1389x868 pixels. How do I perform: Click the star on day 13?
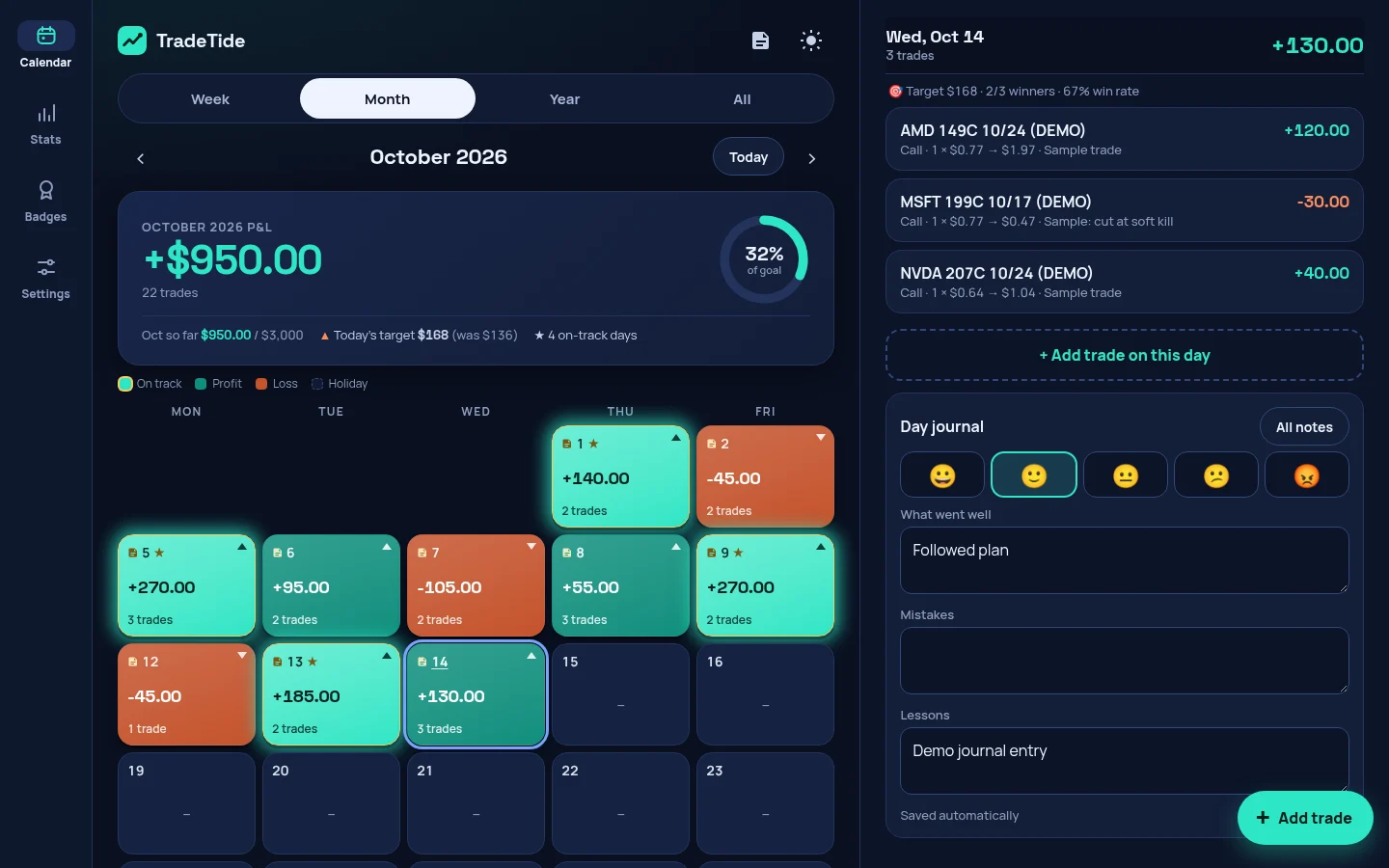(x=313, y=662)
